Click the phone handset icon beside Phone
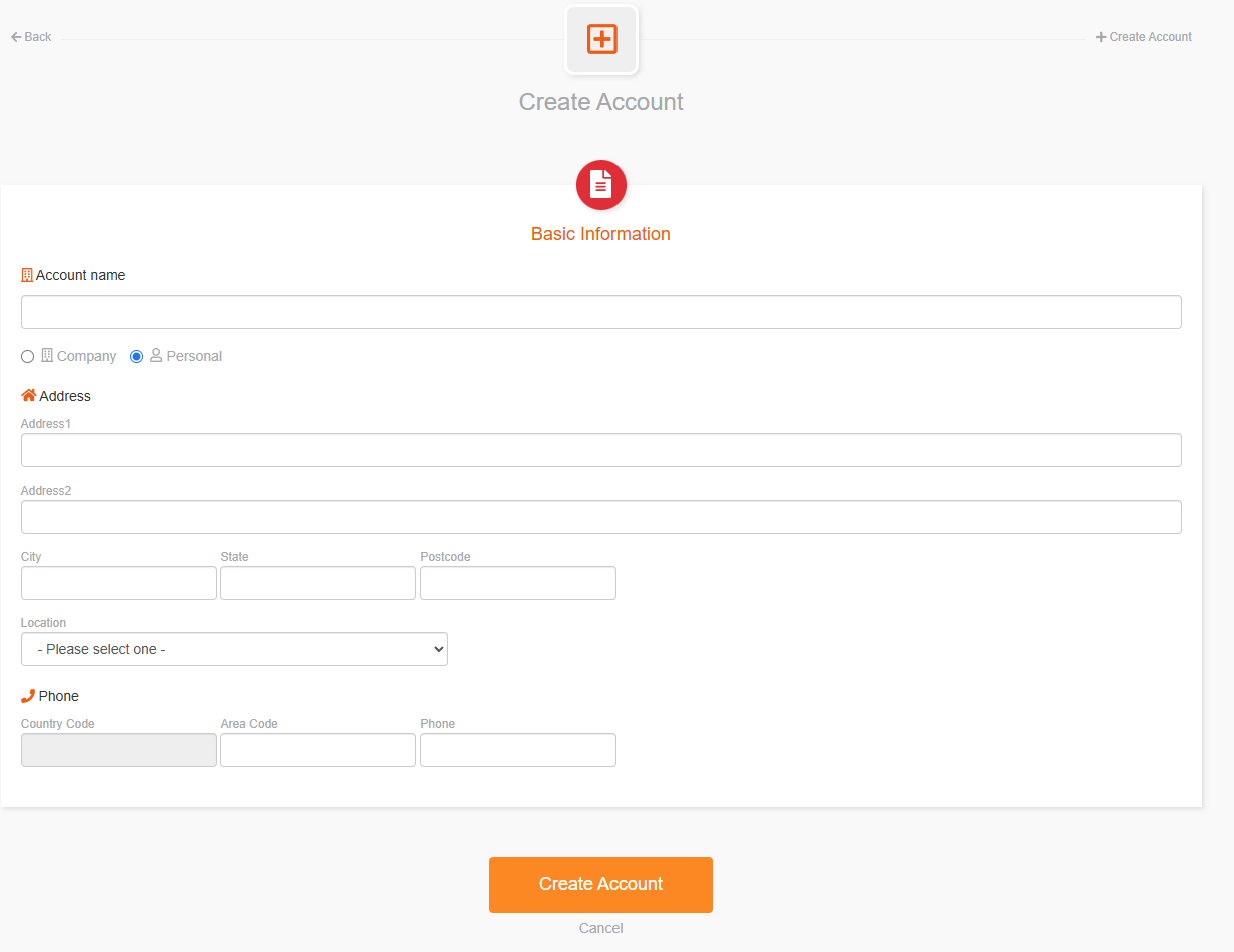Viewport: 1234px width, 952px height. (x=28, y=696)
